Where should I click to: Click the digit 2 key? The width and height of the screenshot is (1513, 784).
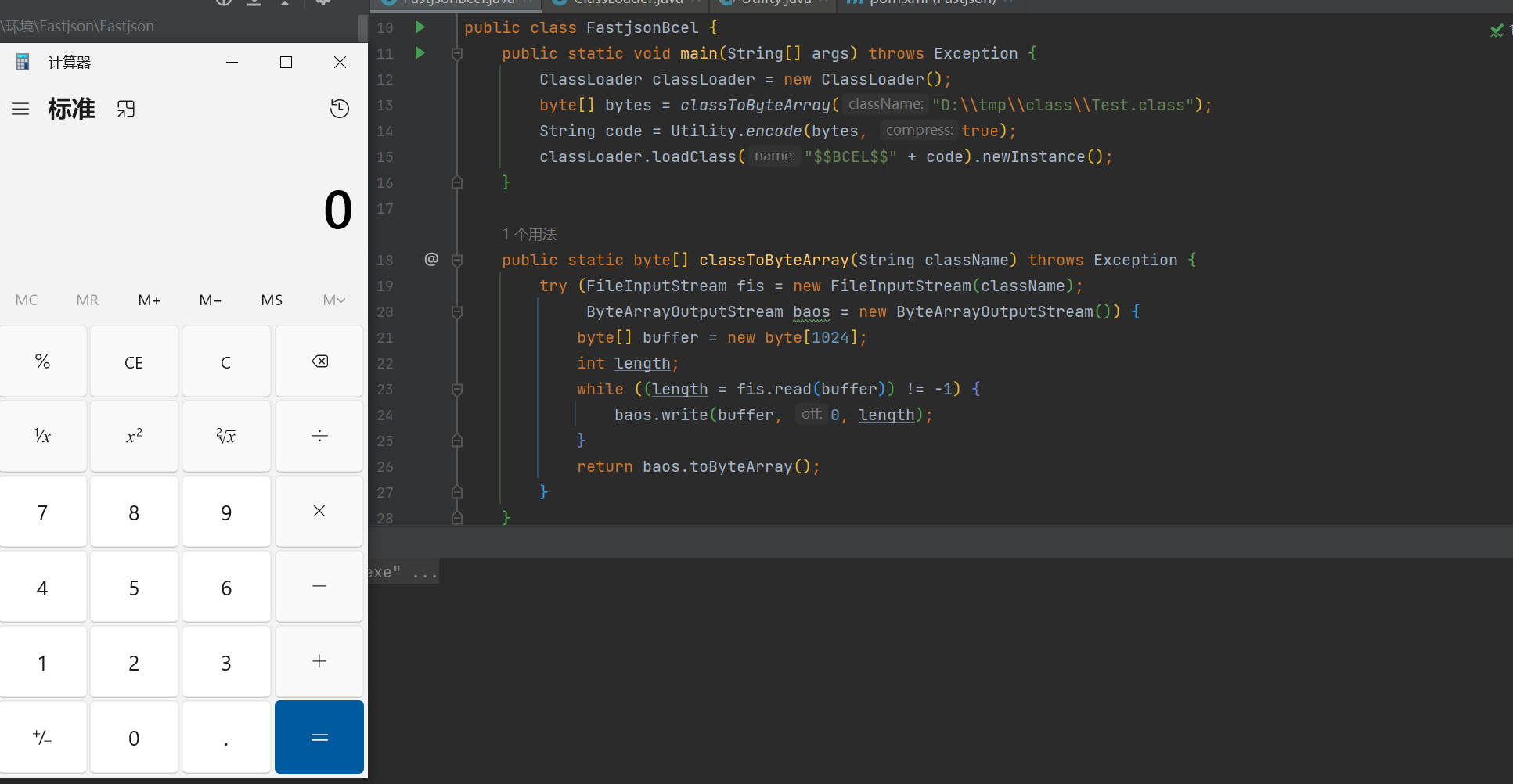click(134, 662)
